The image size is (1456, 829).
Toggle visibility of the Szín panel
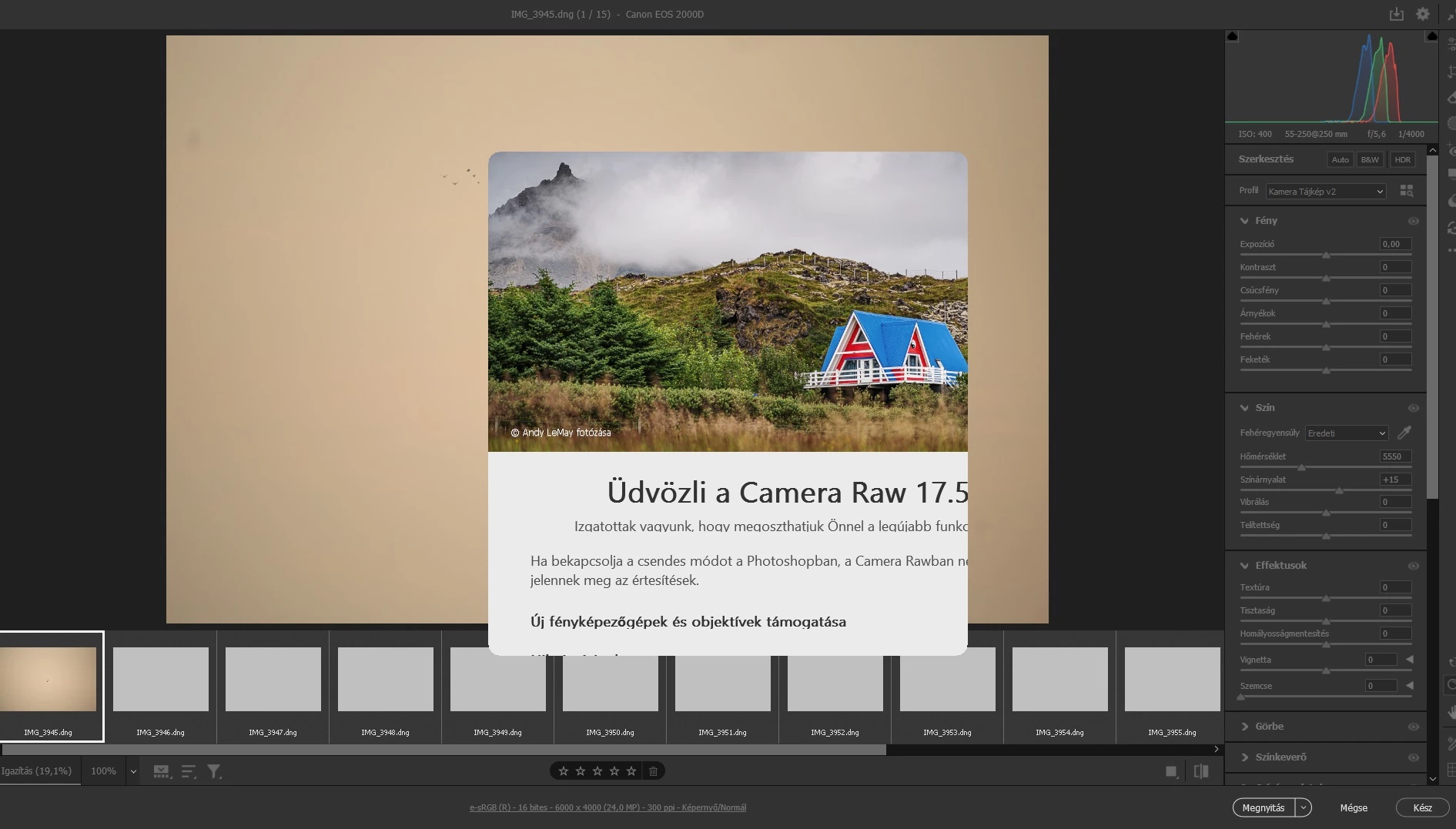click(1414, 408)
